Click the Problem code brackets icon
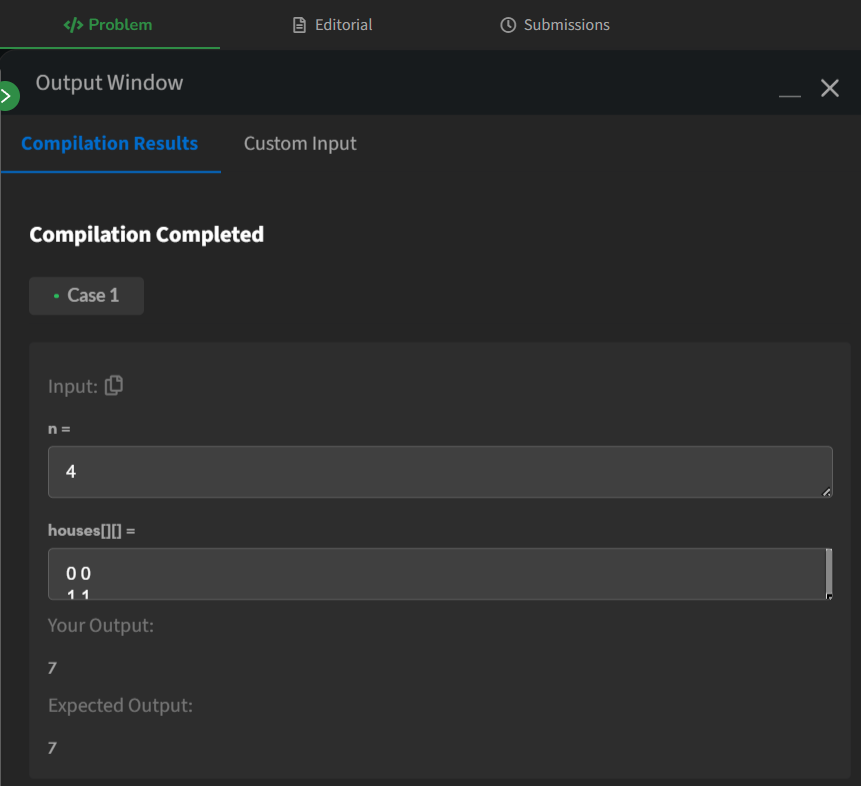 [73, 25]
